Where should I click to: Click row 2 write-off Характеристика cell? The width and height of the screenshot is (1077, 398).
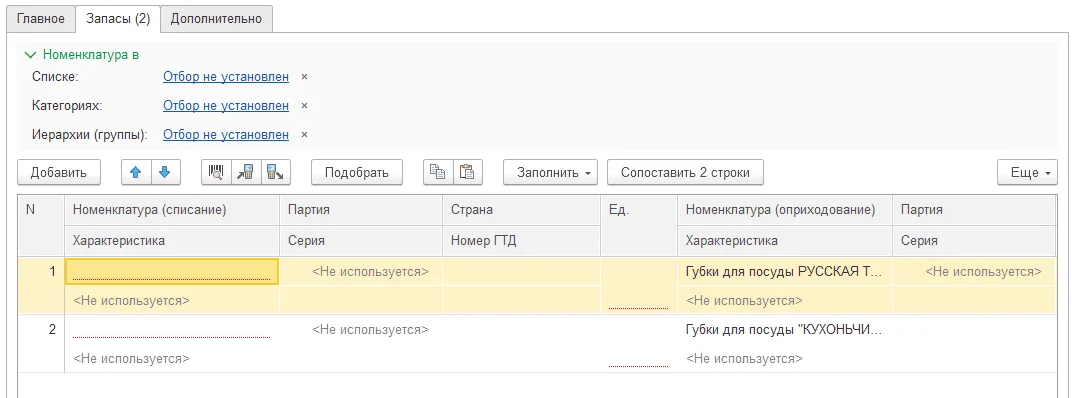tap(172, 358)
